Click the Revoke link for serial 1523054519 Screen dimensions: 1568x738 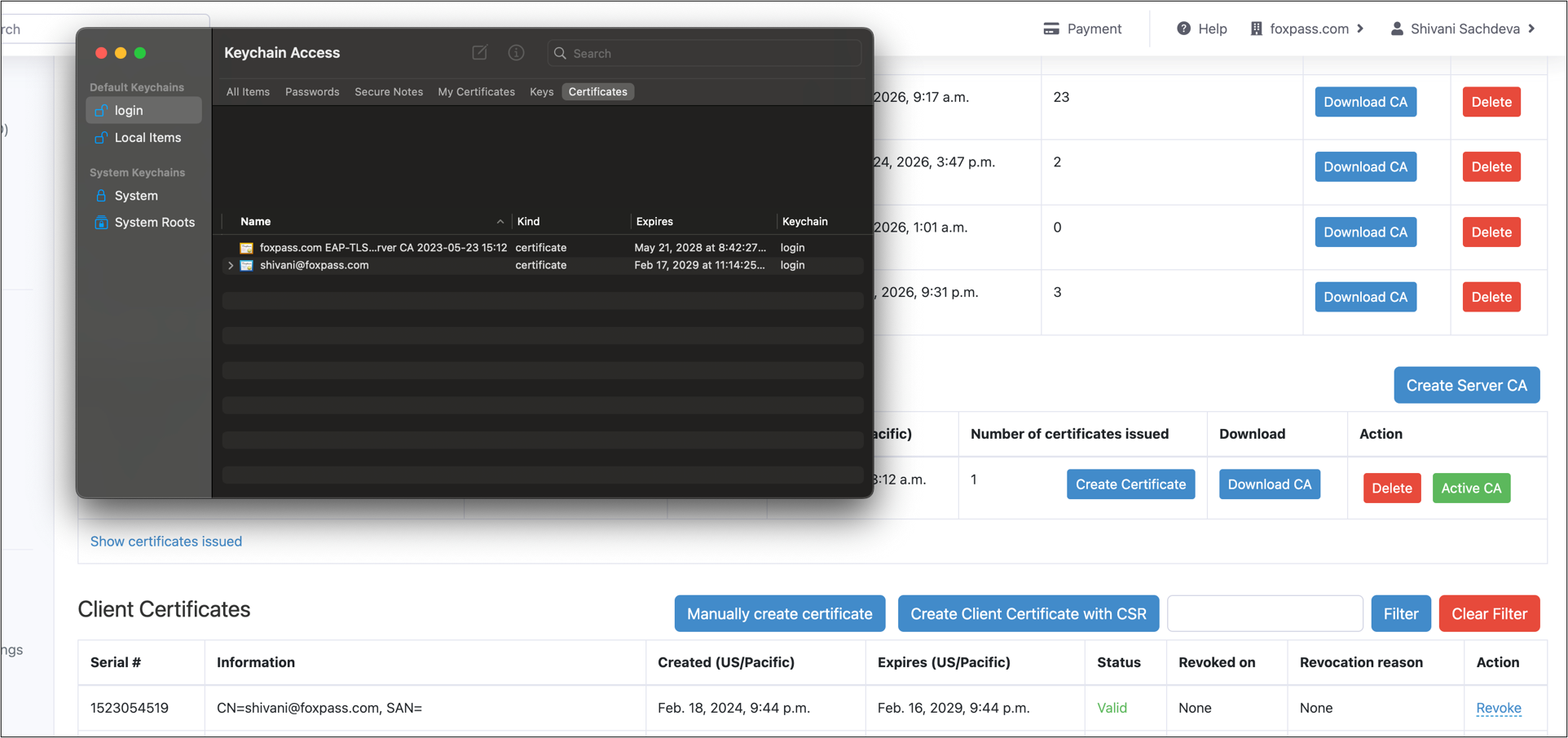pyautogui.click(x=1498, y=708)
